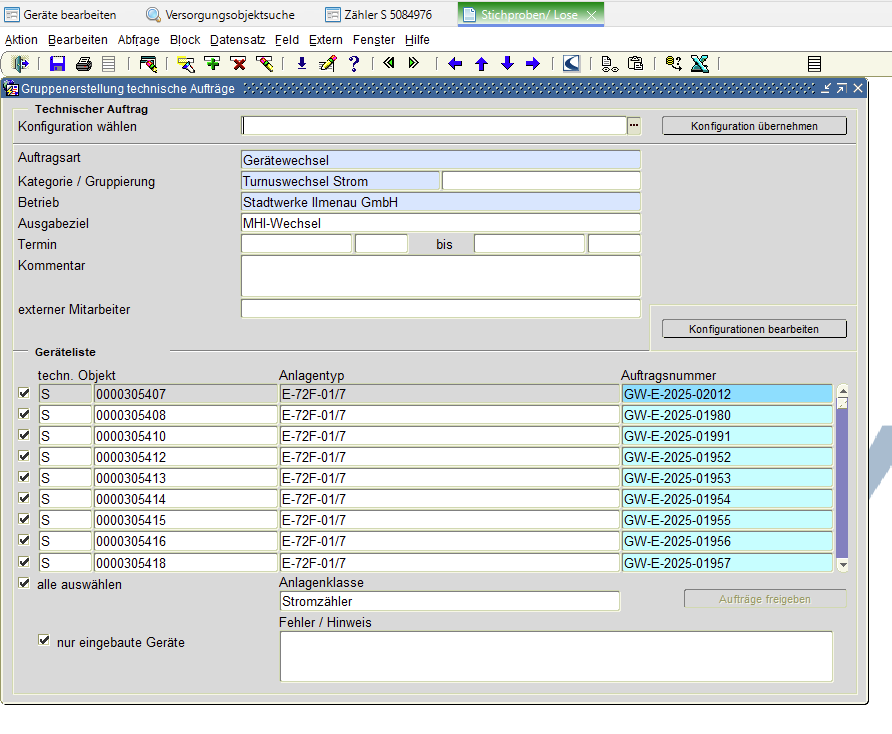This screenshot has height=734, width=892.
Task: Open the Abfrage menu
Action: [138, 40]
